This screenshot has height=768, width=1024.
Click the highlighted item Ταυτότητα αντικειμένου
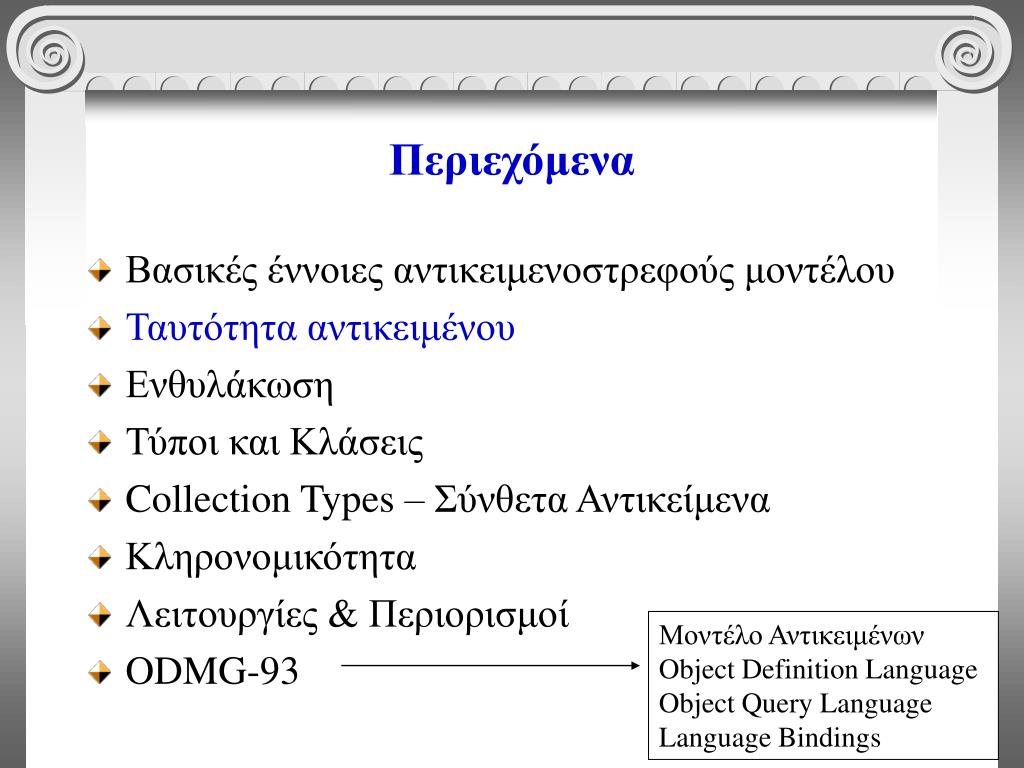[x=320, y=328]
